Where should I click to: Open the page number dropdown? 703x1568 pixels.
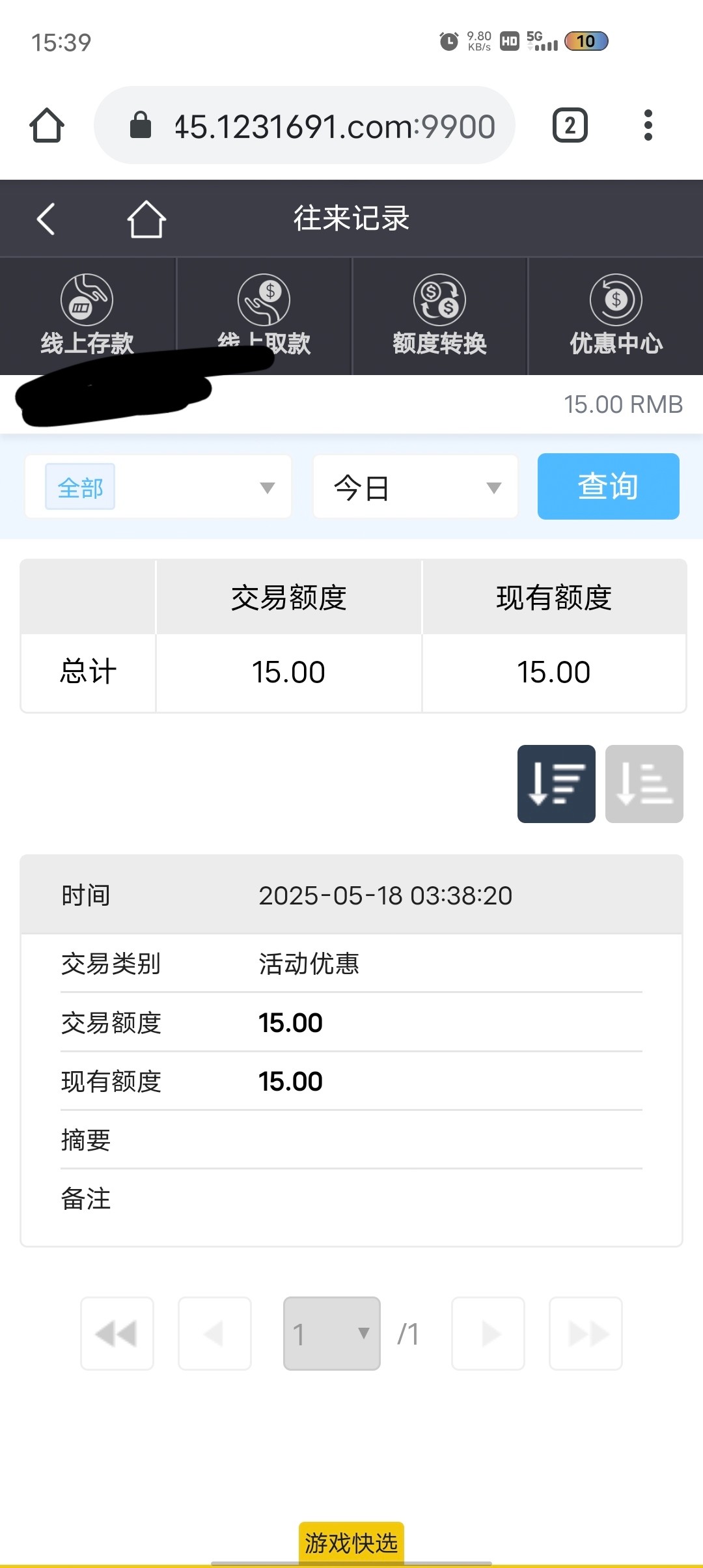[x=331, y=1334]
